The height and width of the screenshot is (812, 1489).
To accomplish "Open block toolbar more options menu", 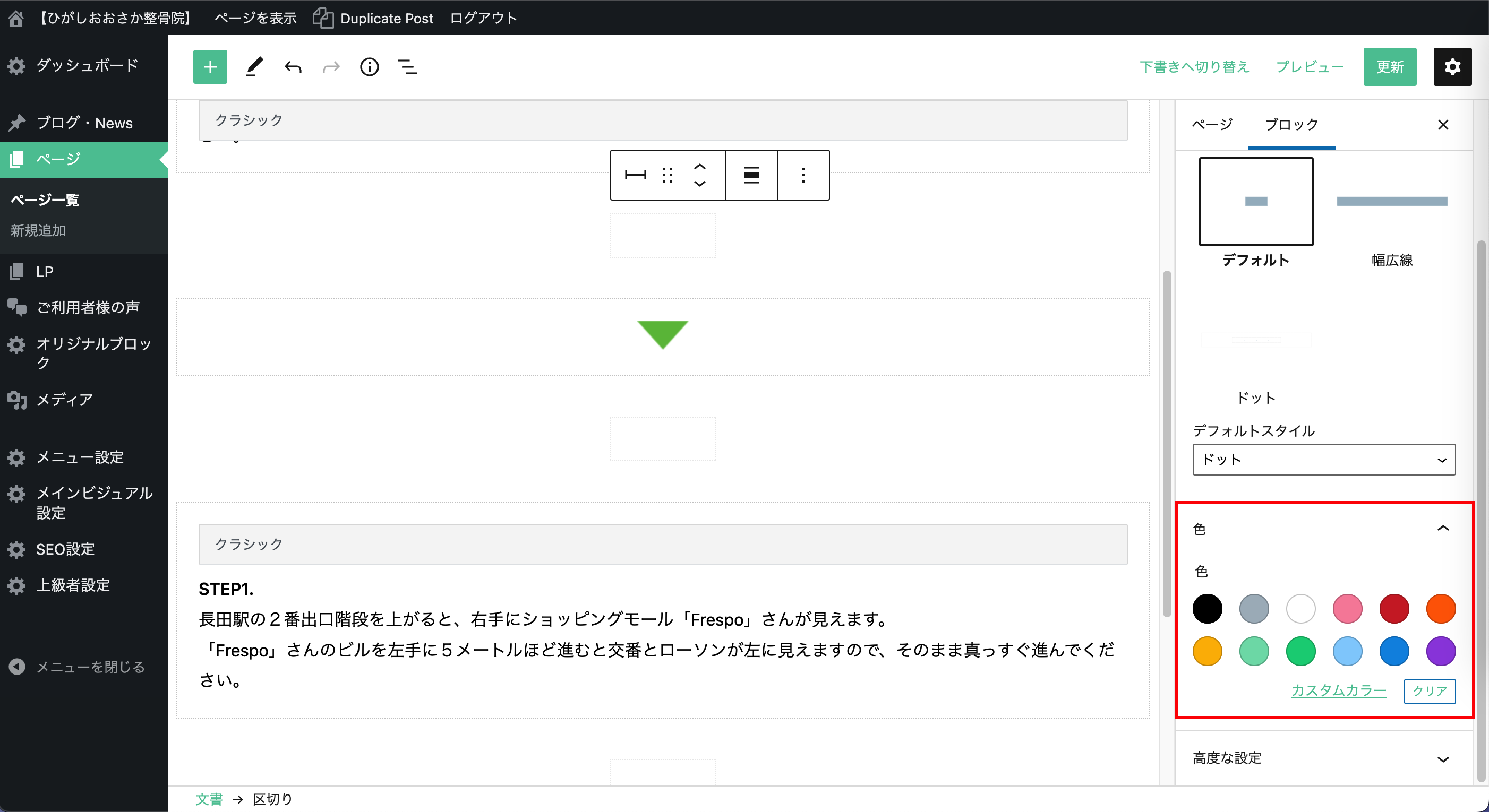I will [x=803, y=175].
